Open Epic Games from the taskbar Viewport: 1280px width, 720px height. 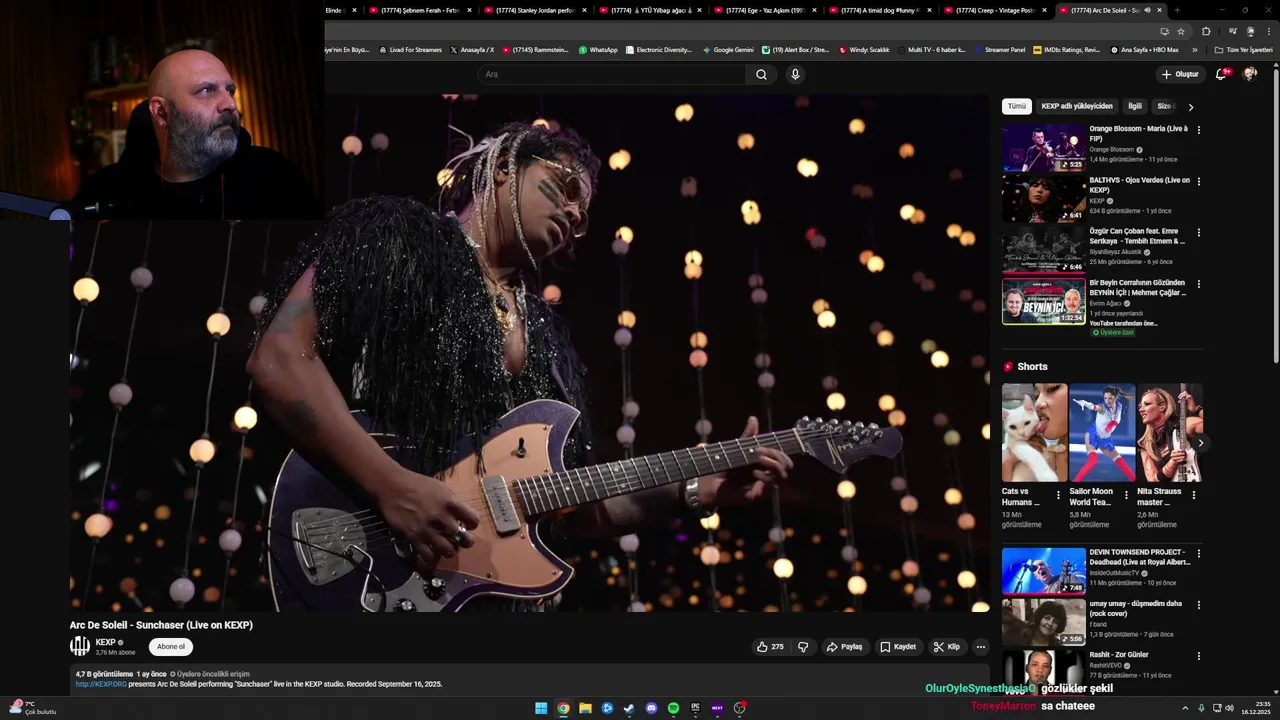[695, 708]
